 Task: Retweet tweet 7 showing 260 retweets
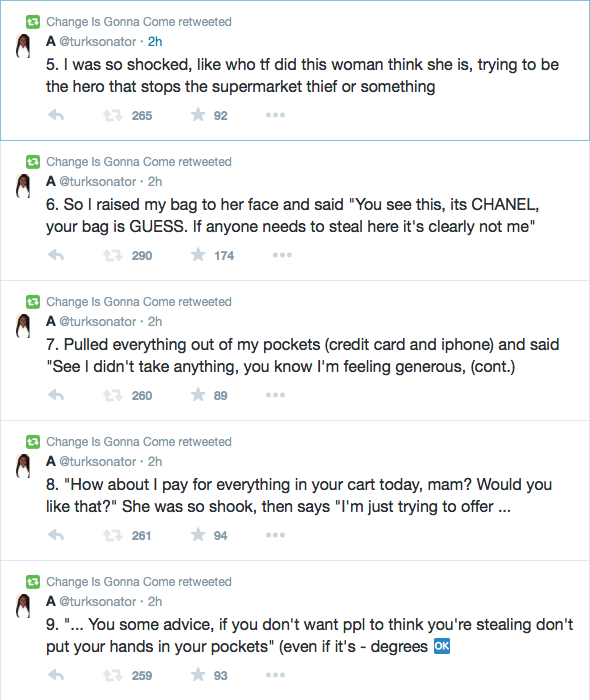tap(112, 396)
